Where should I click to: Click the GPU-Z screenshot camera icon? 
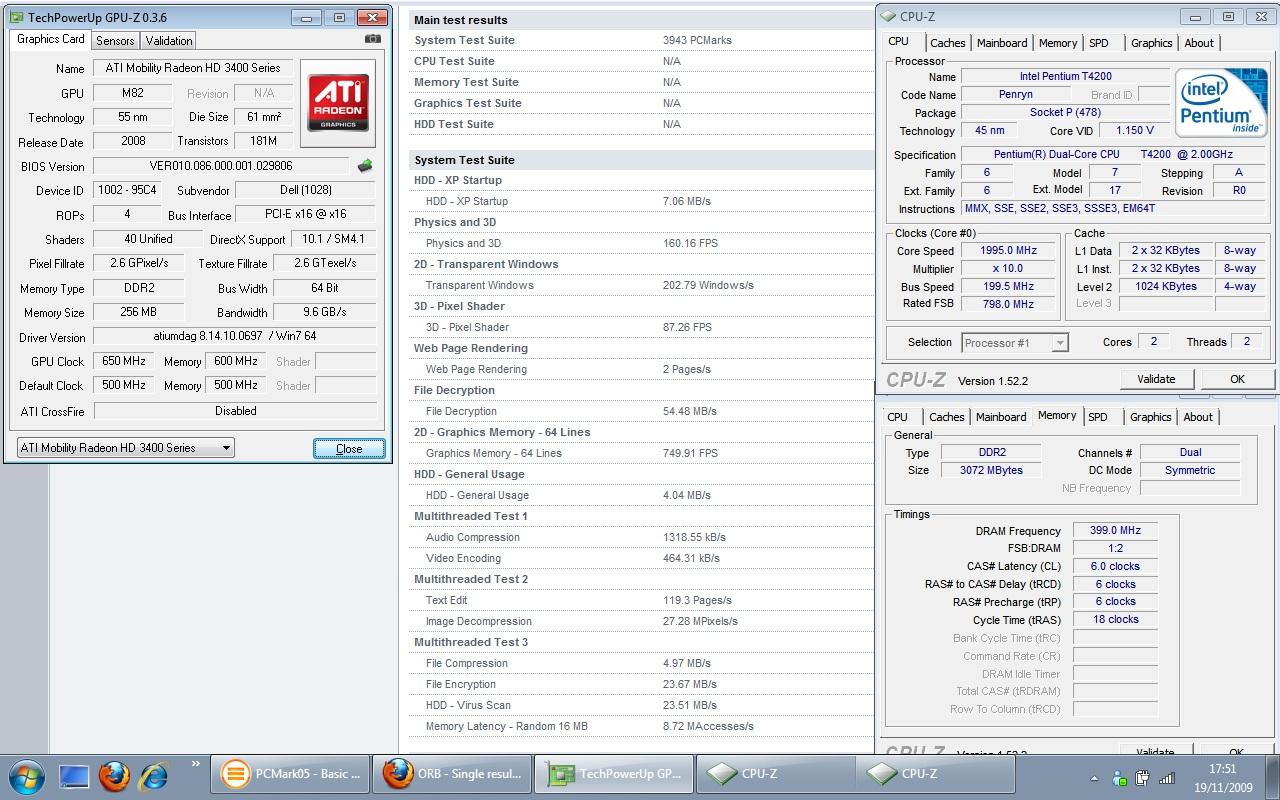tap(373, 39)
